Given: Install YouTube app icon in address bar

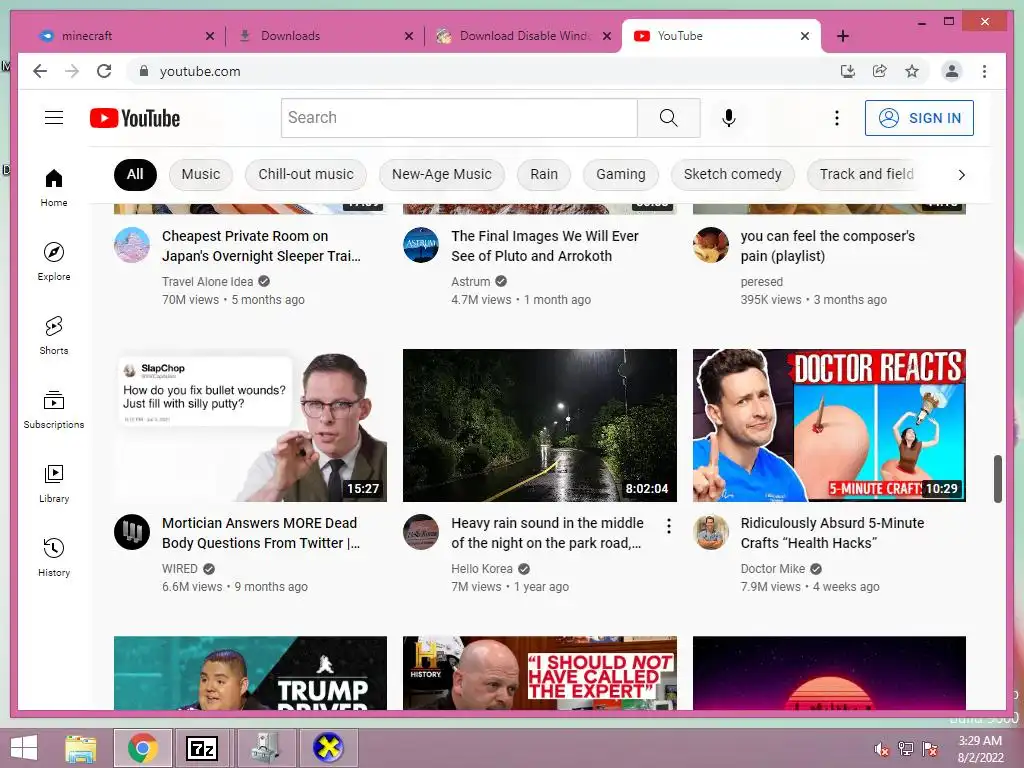Looking at the screenshot, I should 847,71.
